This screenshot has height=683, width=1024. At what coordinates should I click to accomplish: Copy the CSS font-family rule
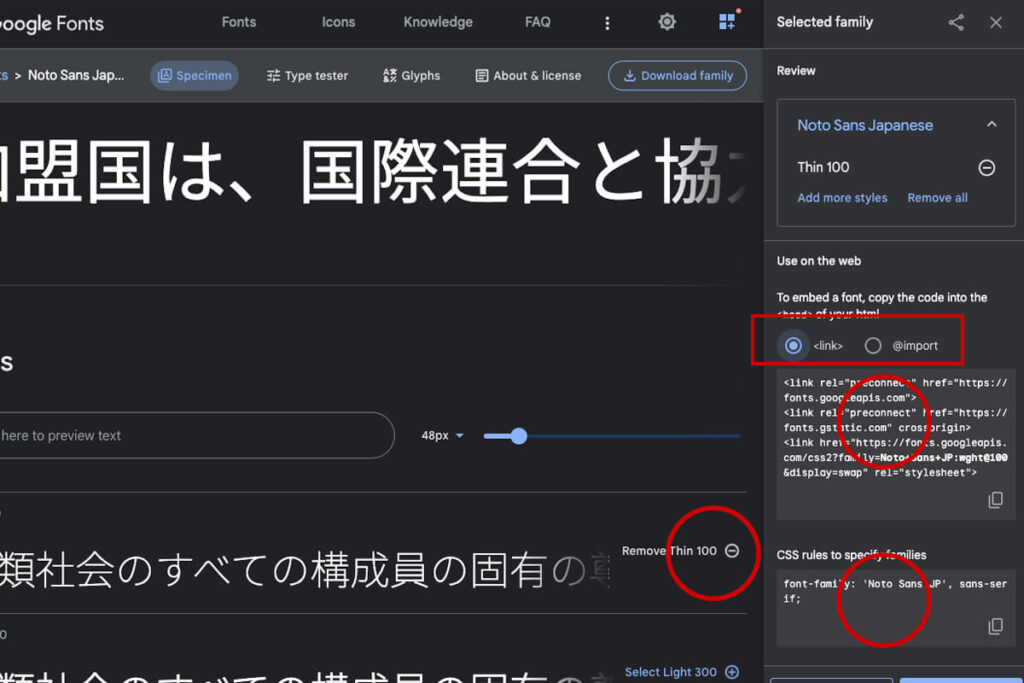995,626
